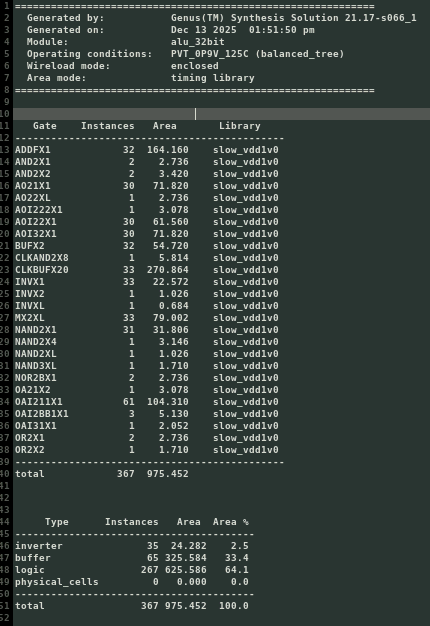Click the CLKAND2X8 gate name

[x=42, y=258]
